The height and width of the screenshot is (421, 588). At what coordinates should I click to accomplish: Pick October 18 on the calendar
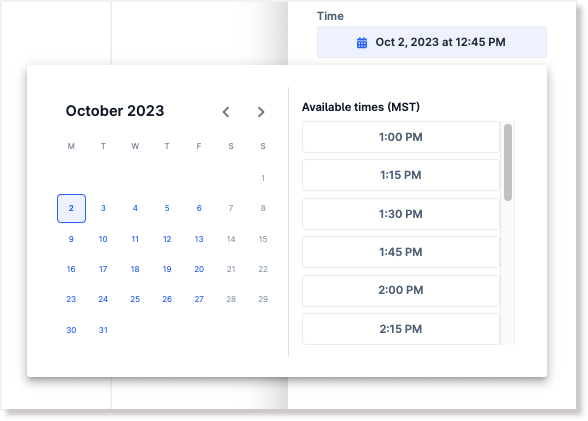[135, 269]
